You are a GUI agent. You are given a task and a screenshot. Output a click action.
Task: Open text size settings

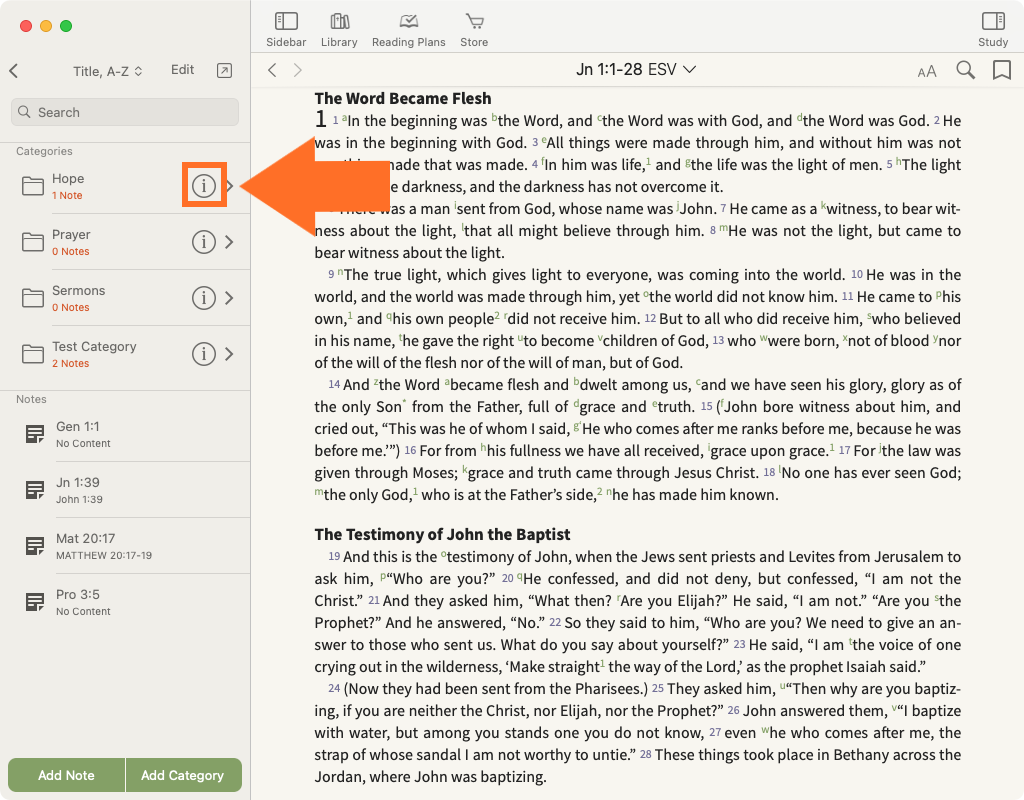click(927, 71)
